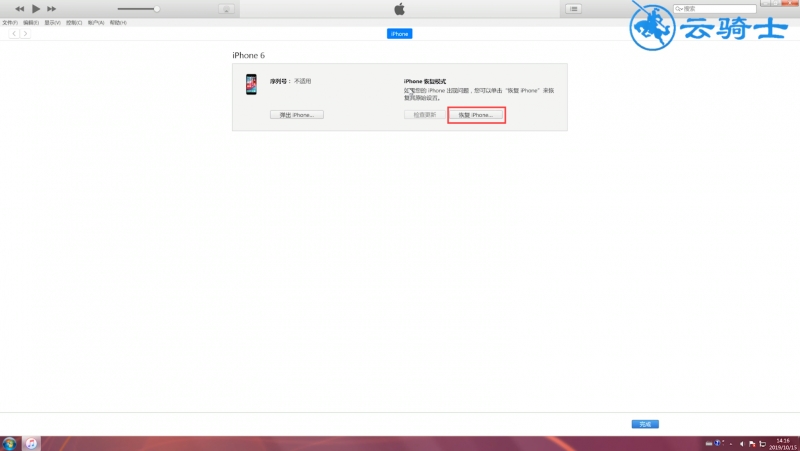800x451 pixels.
Task: Open the 编辑(E) menu
Action: [31, 23]
